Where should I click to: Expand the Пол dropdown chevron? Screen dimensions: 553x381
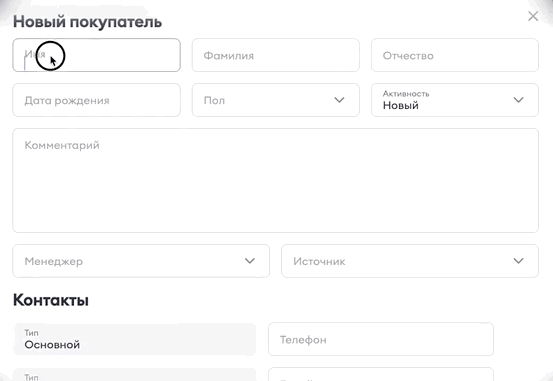[x=339, y=100]
